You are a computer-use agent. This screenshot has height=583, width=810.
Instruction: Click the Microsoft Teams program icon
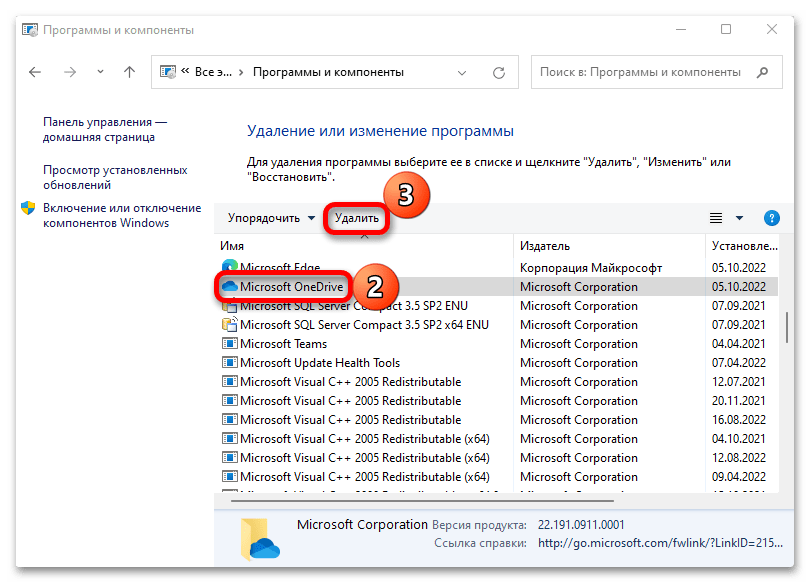pyautogui.click(x=229, y=343)
